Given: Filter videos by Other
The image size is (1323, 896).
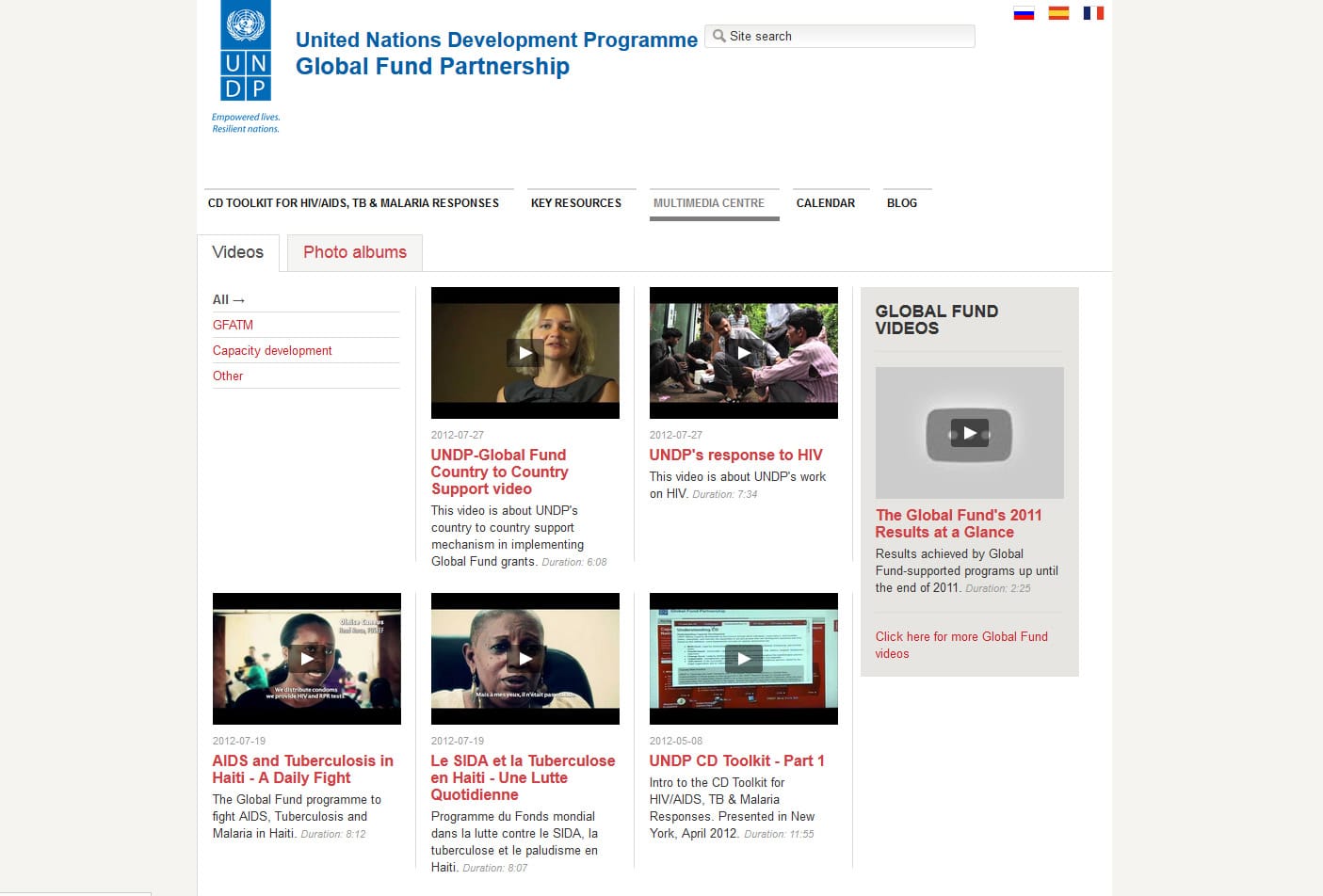Looking at the screenshot, I should point(228,376).
